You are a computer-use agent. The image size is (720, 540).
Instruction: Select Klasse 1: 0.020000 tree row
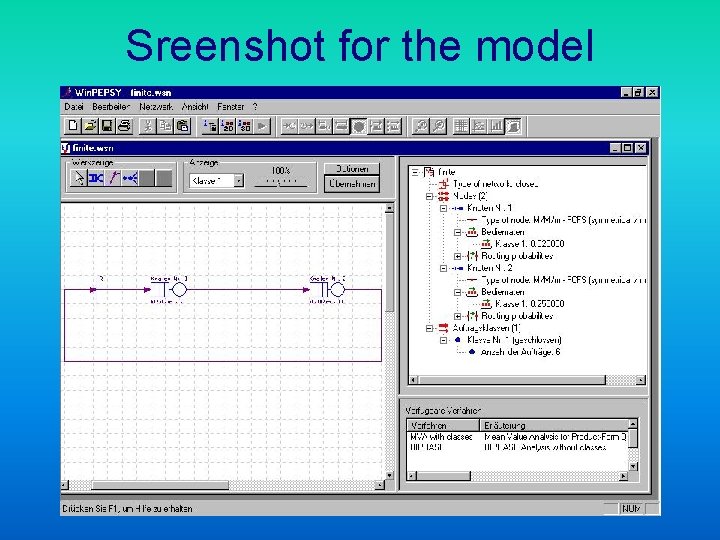click(x=529, y=244)
